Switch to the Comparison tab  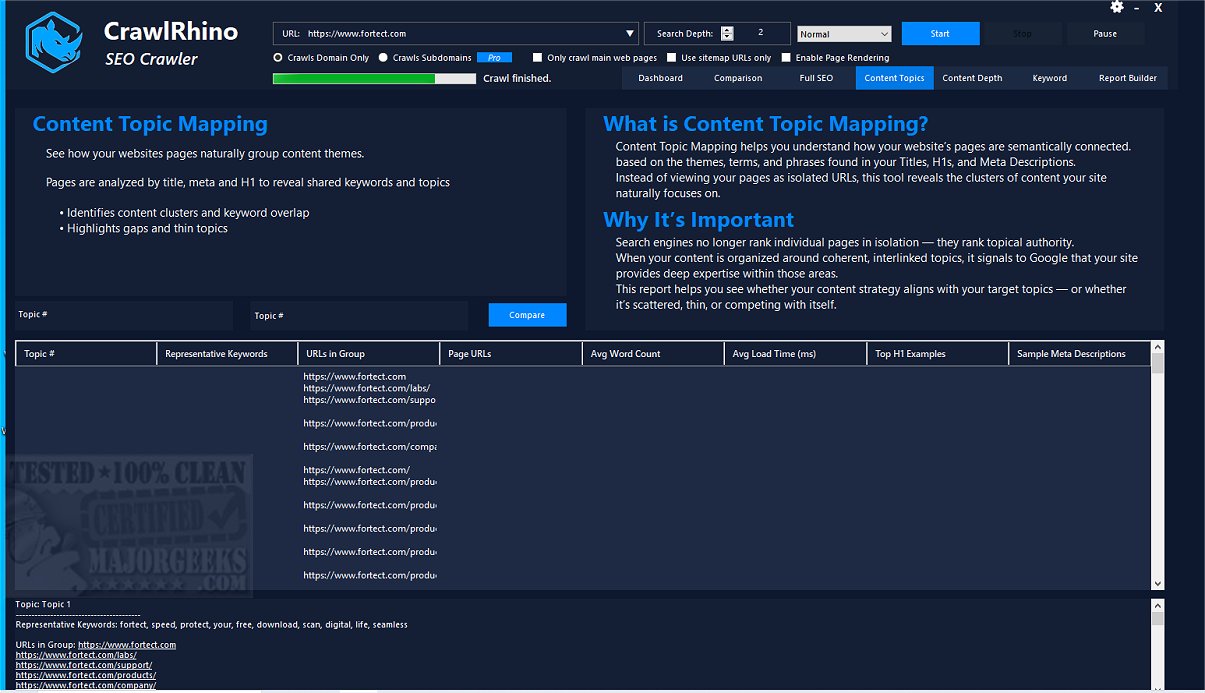738,78
